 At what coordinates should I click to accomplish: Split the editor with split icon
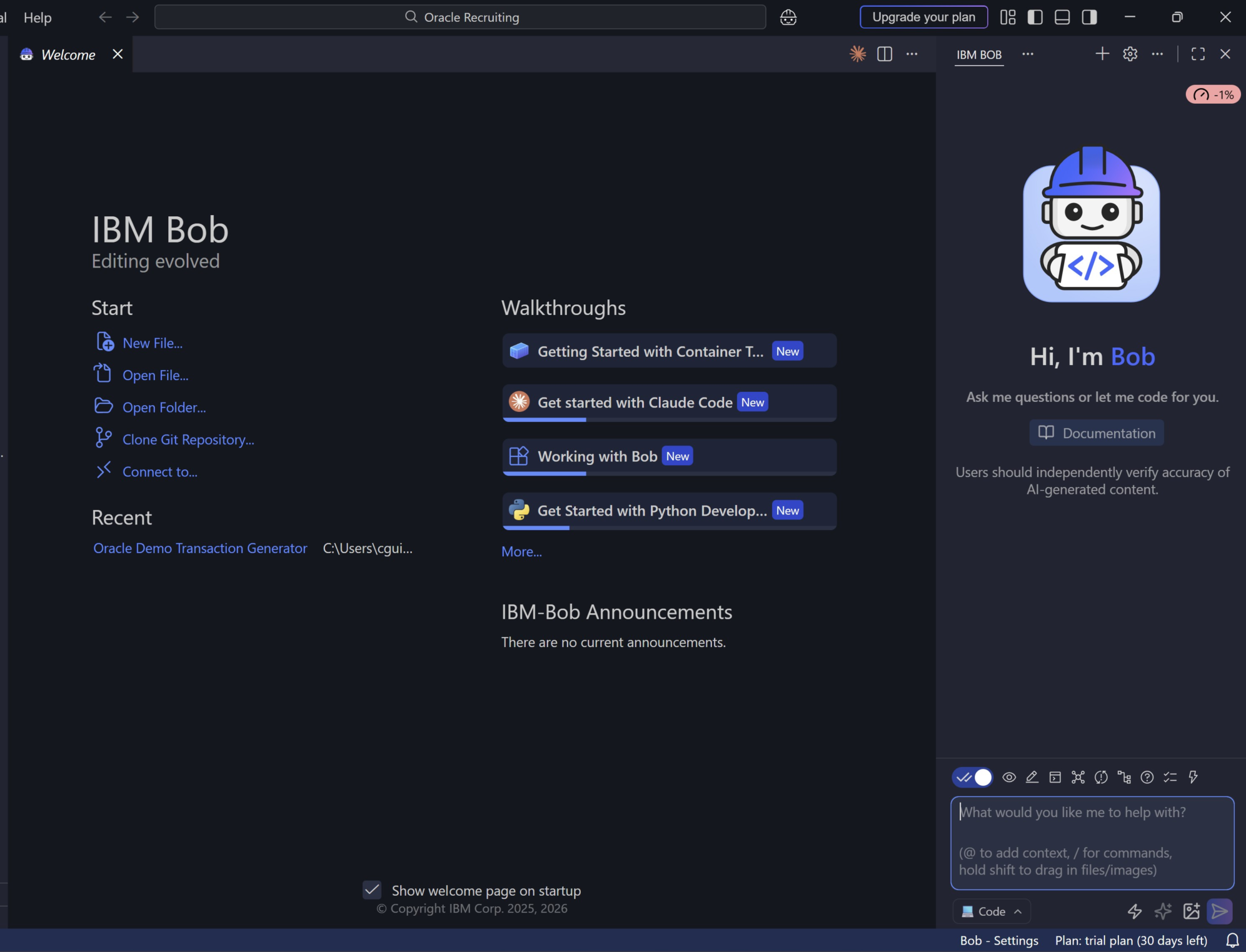coord(885,54)
